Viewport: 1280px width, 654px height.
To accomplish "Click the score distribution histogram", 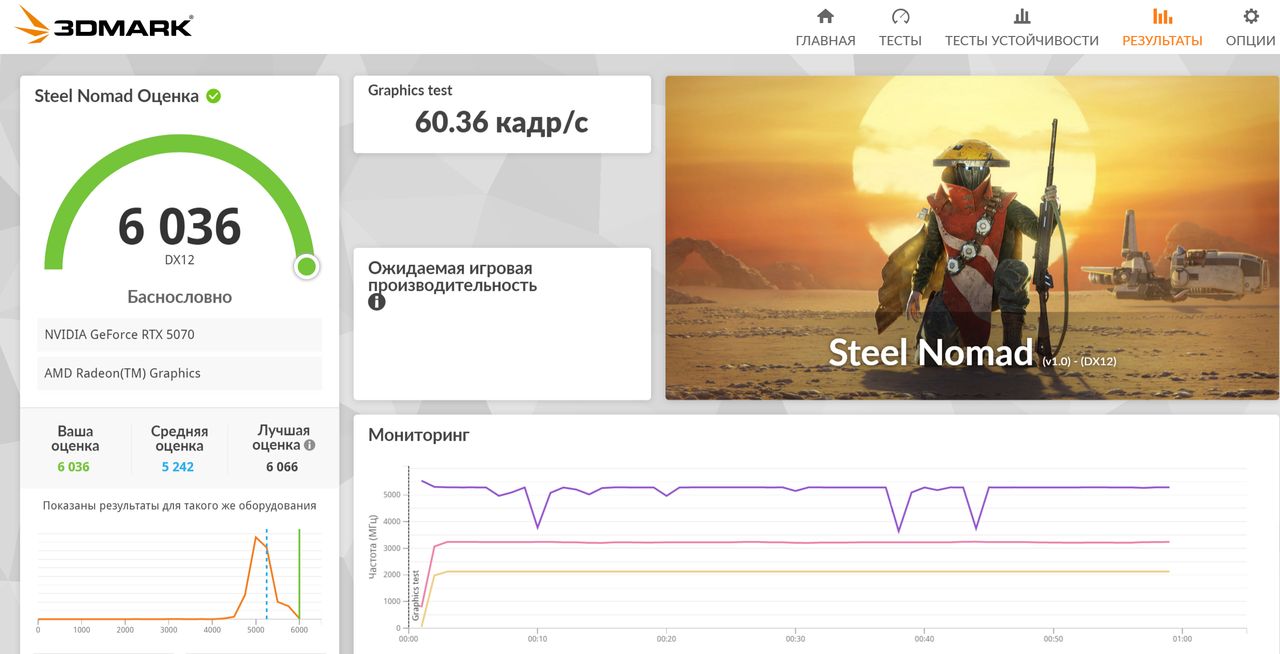I will click(180, 577).
